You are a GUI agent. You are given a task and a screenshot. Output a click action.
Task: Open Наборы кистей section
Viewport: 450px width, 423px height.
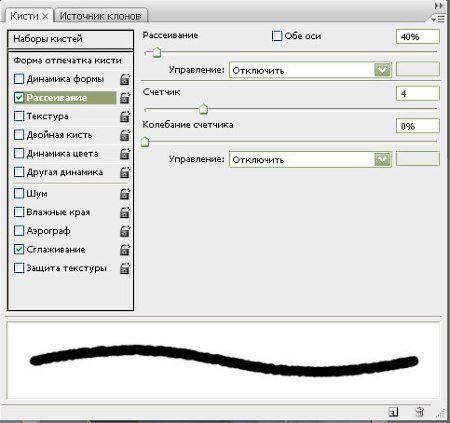pos(70,39)
